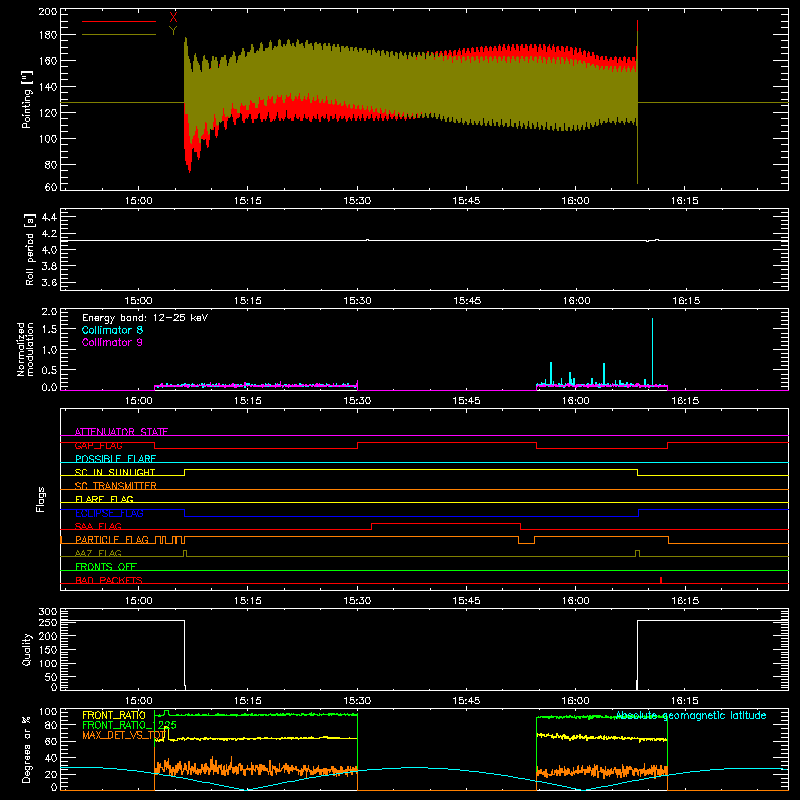Click the orange MAX_DET_VS_TOT legend label
The width and height of the screenshot is (800, 800).
click(x=124, y=735)
